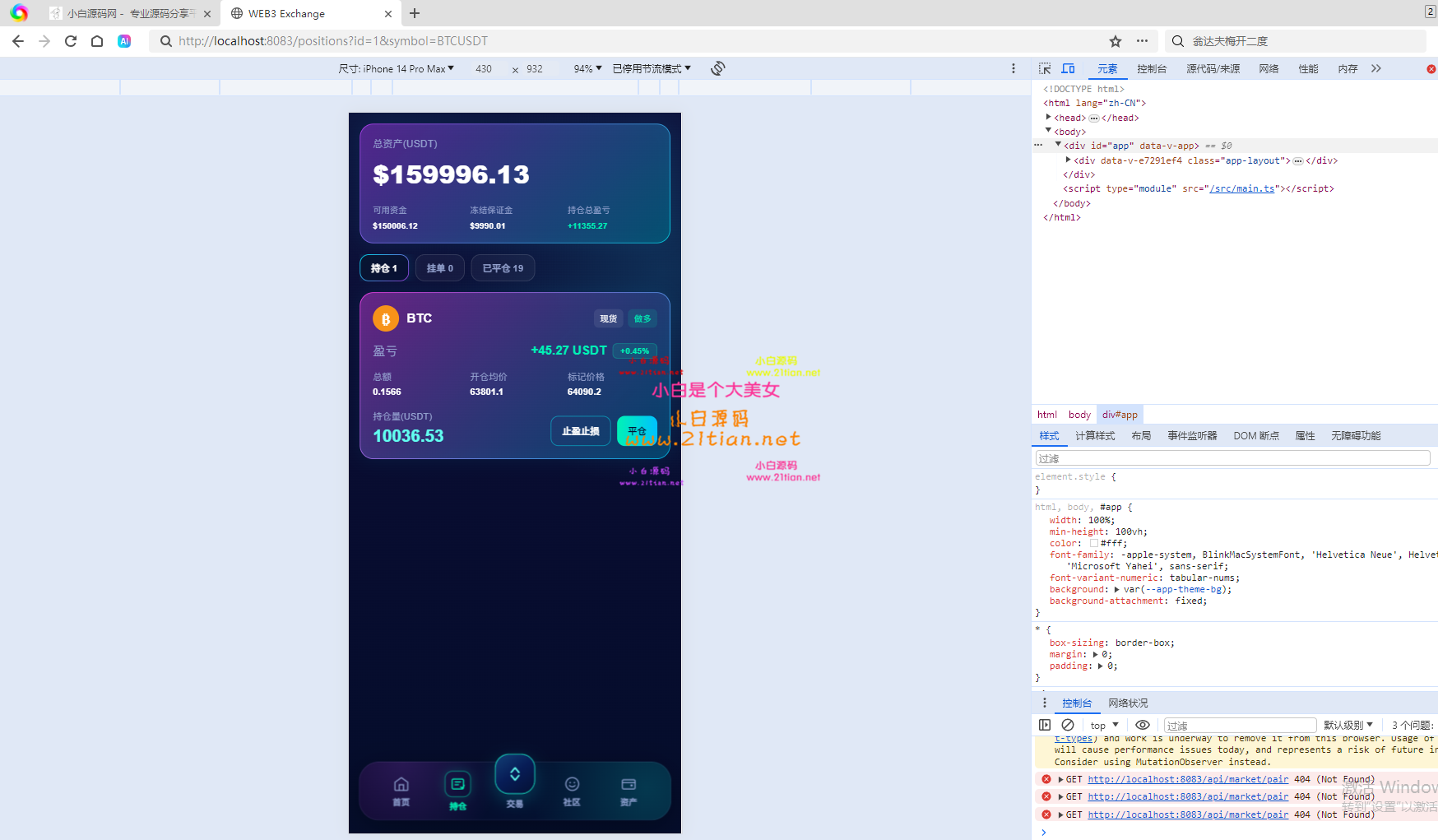The height and width of the screenshot is (840, 1438).
Task: Open console top context dropdown
Action: [1105, 726]
